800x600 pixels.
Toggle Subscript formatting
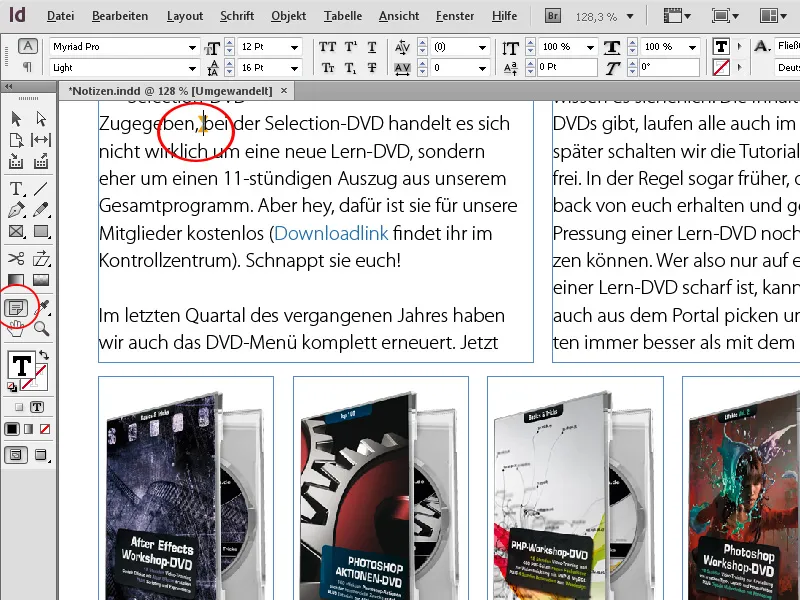[x=350, y=67]
